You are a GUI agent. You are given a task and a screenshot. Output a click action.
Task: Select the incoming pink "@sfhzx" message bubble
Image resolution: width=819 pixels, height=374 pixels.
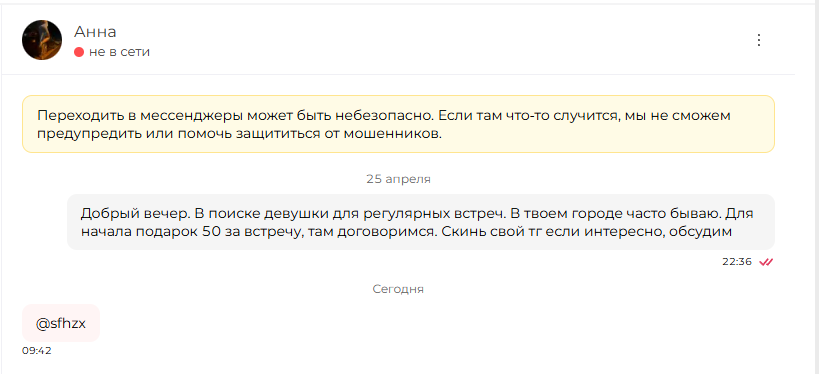click(61, 323)
